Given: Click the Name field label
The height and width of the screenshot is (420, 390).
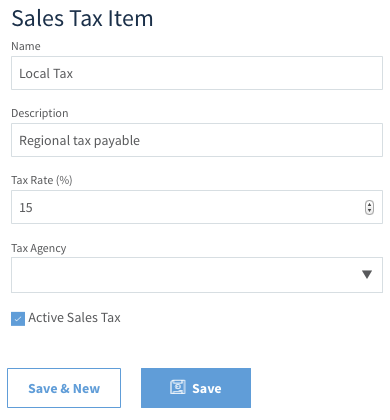Looking at the screenshot, I should tap(26, 46).
